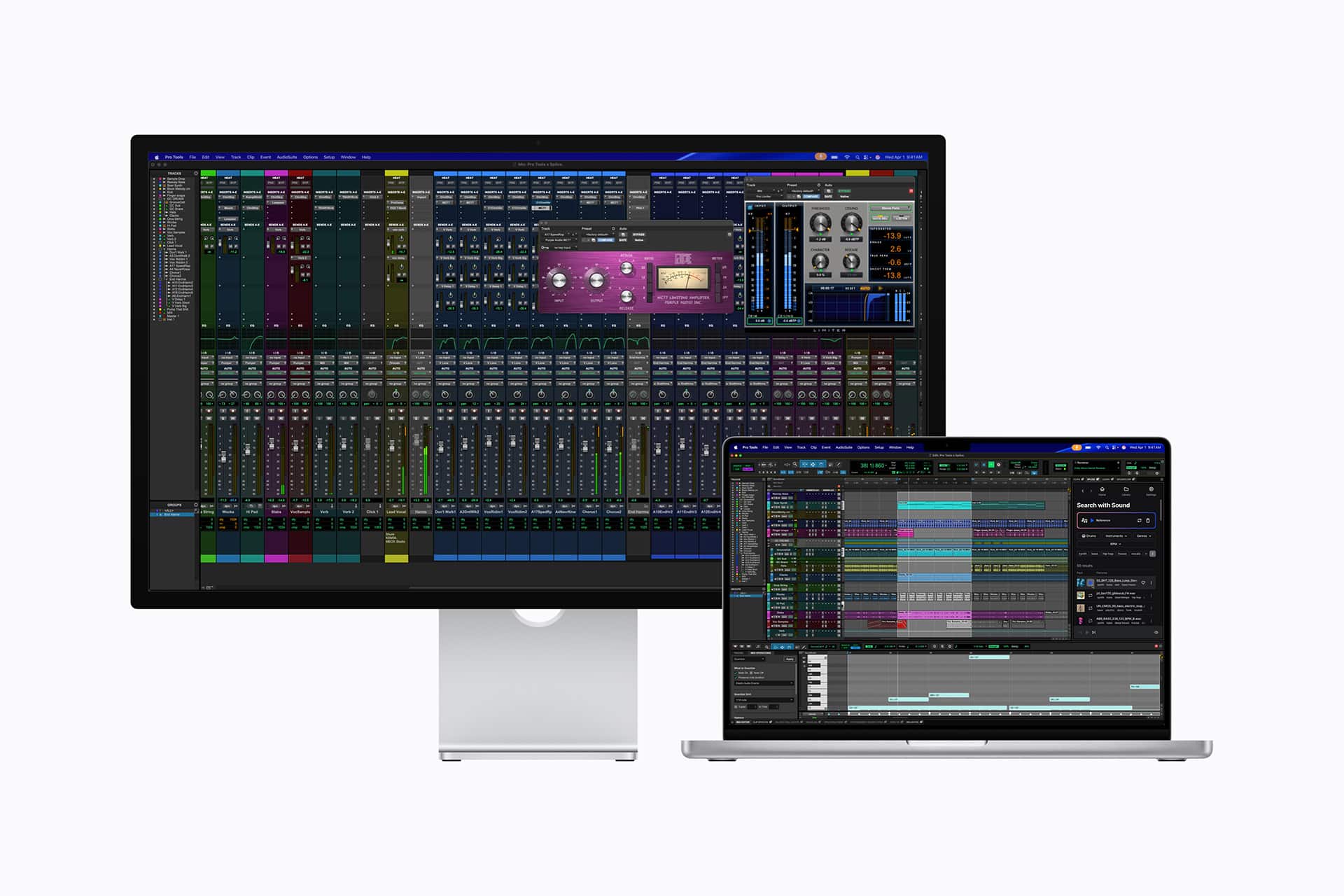Open Setup menu on the large display

329,157
